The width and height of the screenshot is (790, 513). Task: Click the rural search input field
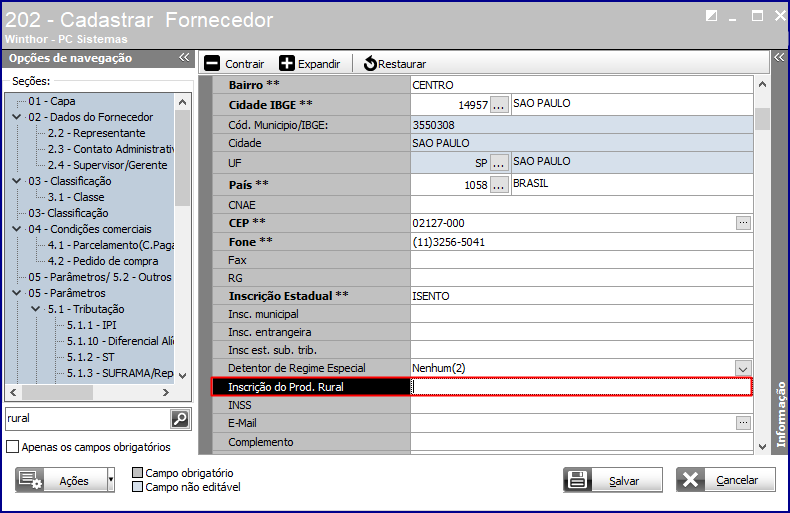point(88,418)
